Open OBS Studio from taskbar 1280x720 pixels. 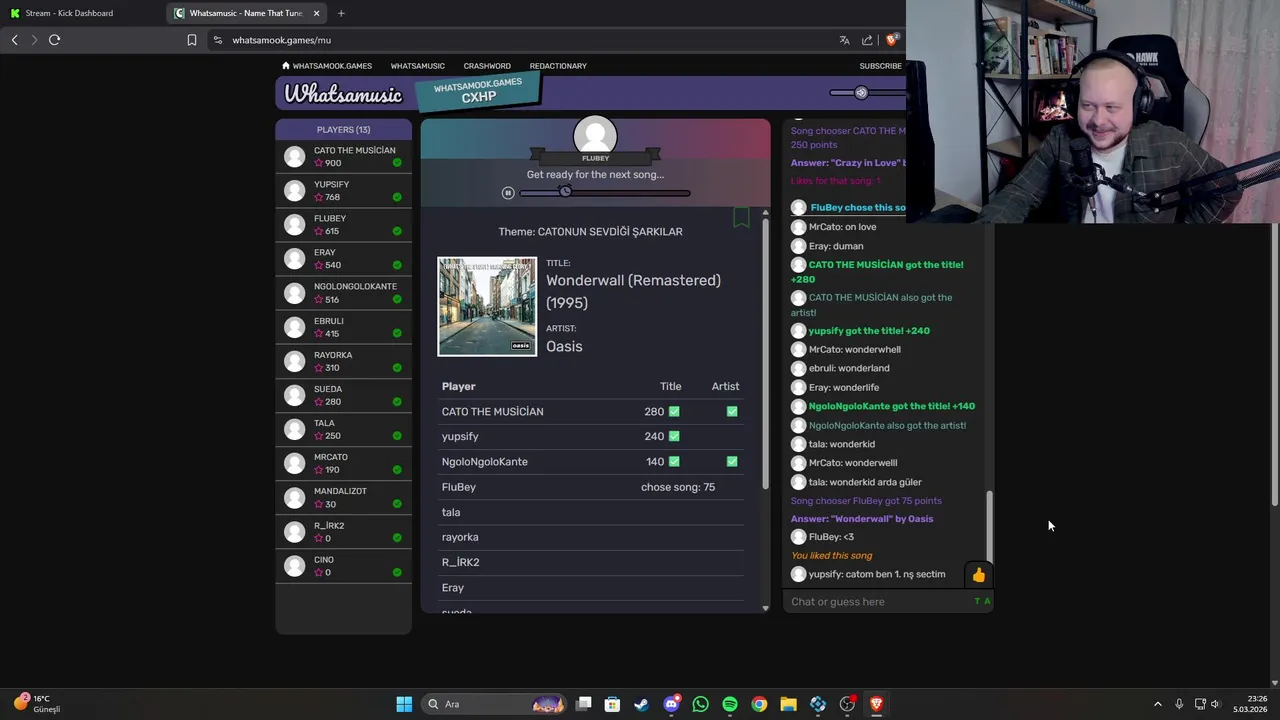(x=847, y=704)
